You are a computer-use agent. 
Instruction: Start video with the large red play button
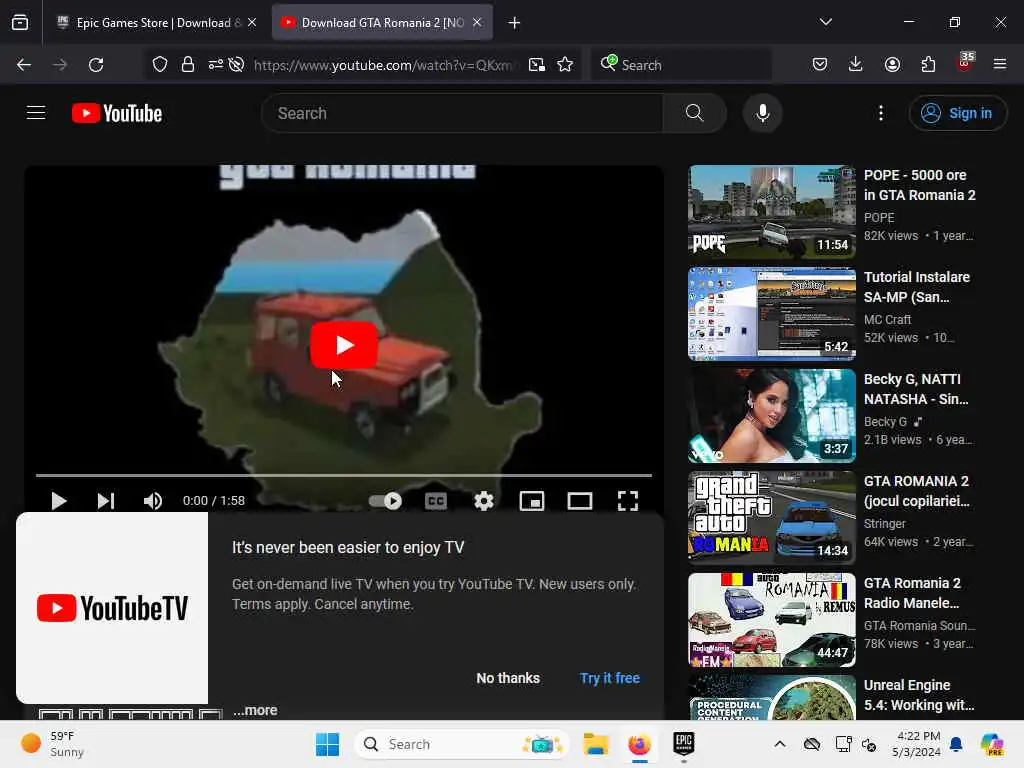pyautogui.click(x=344, y=345)
